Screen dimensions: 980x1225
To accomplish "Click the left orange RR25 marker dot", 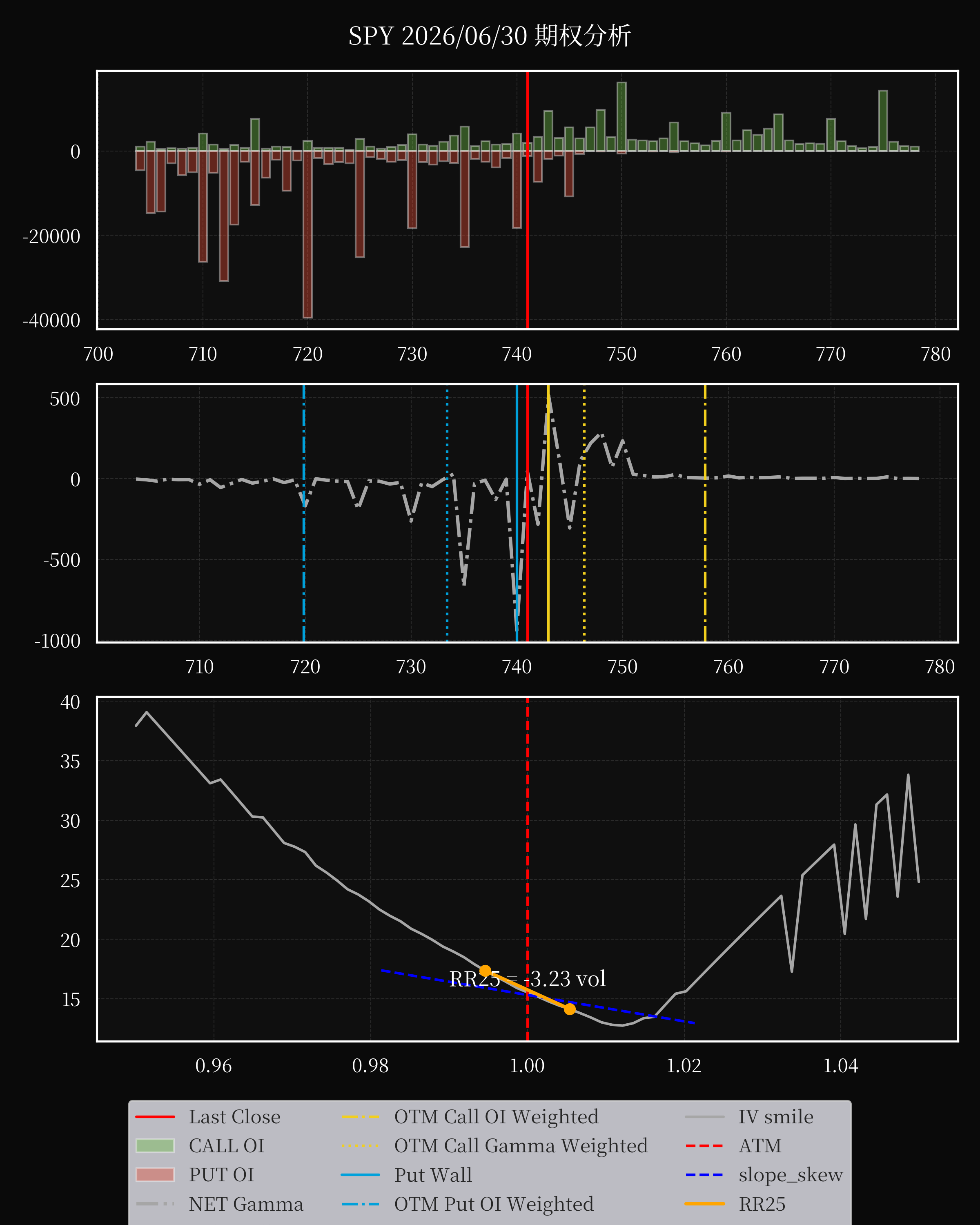I will 485,971.
